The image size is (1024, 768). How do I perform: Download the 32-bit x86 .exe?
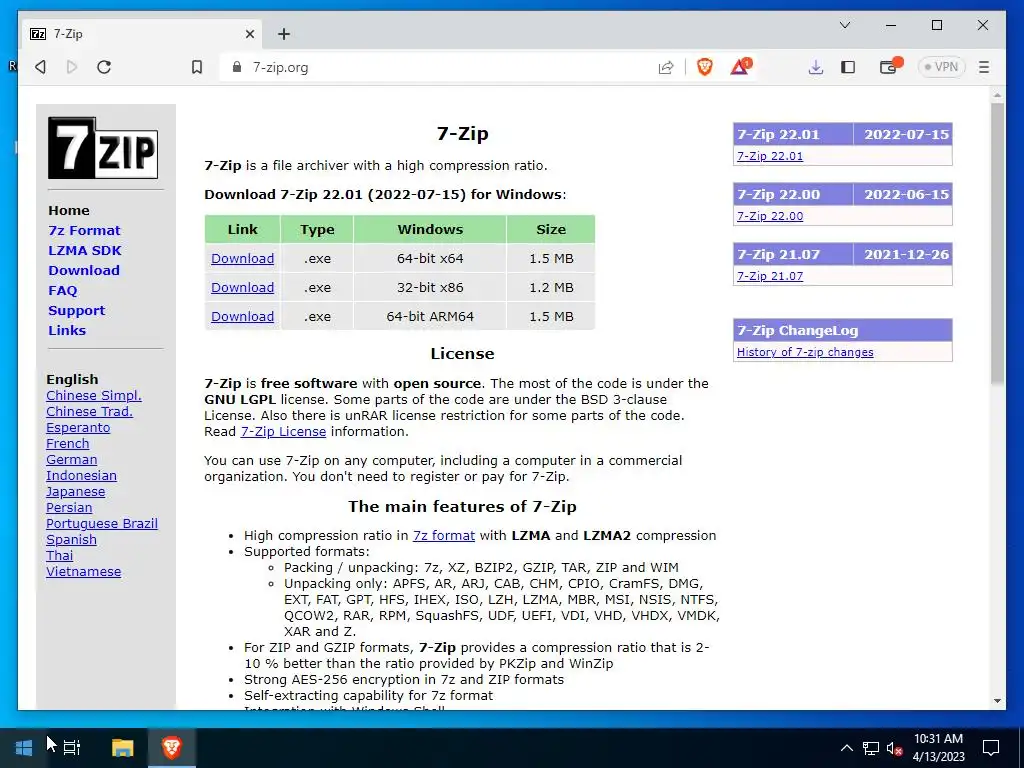pyautogui.click(x=242, y=287)
